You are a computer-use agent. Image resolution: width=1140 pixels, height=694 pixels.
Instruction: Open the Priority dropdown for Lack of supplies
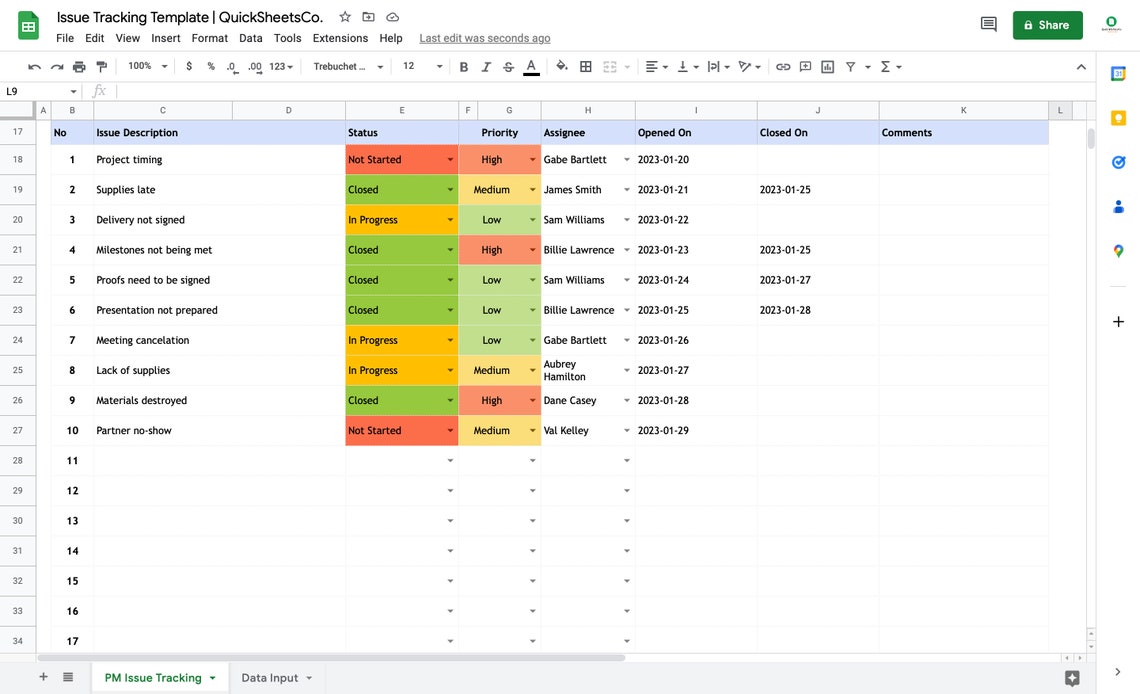point(531,370)
